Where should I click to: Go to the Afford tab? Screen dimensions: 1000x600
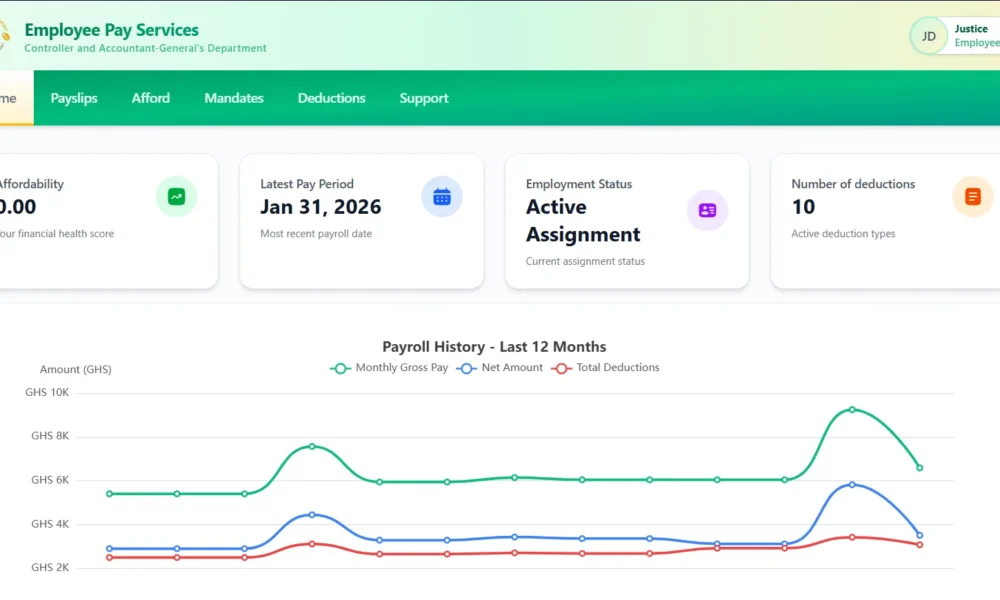(151, 98)
